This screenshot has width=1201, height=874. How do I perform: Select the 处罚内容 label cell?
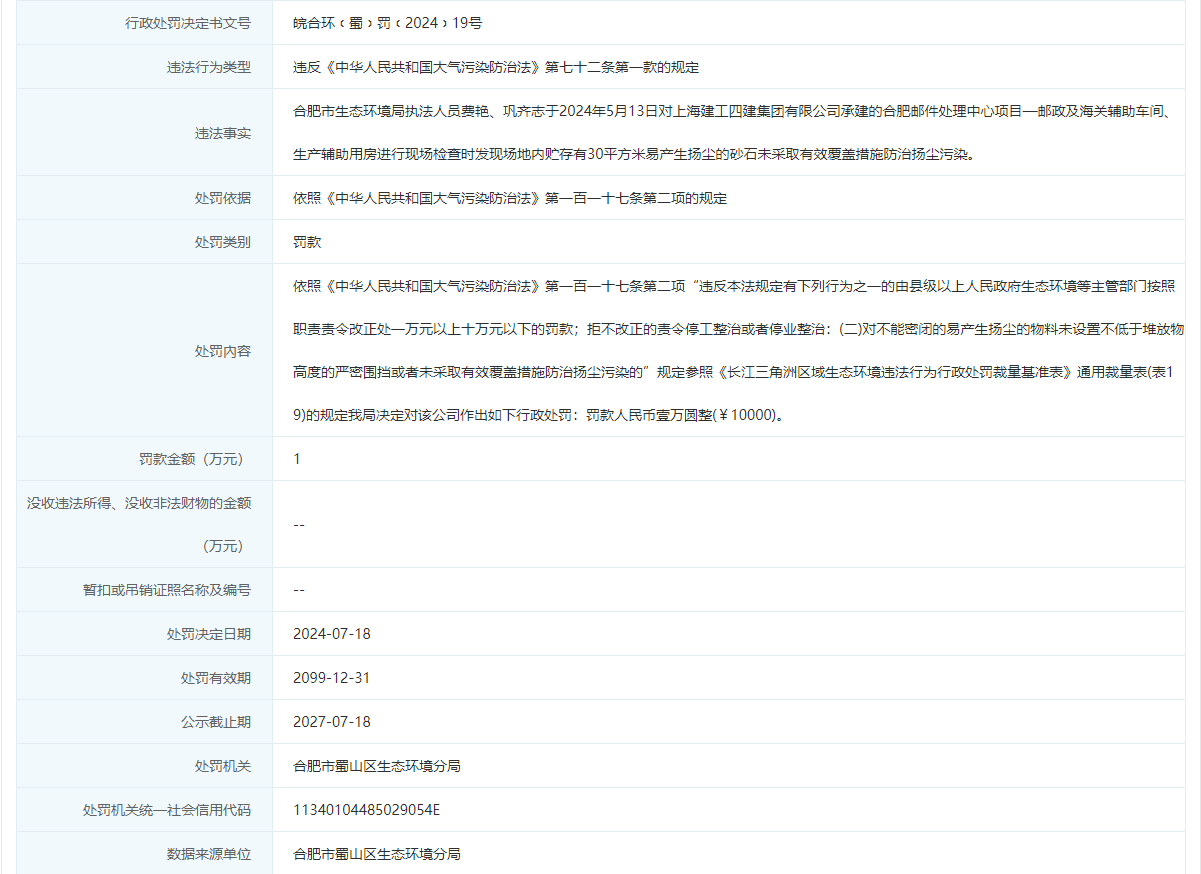pos(144,351)
